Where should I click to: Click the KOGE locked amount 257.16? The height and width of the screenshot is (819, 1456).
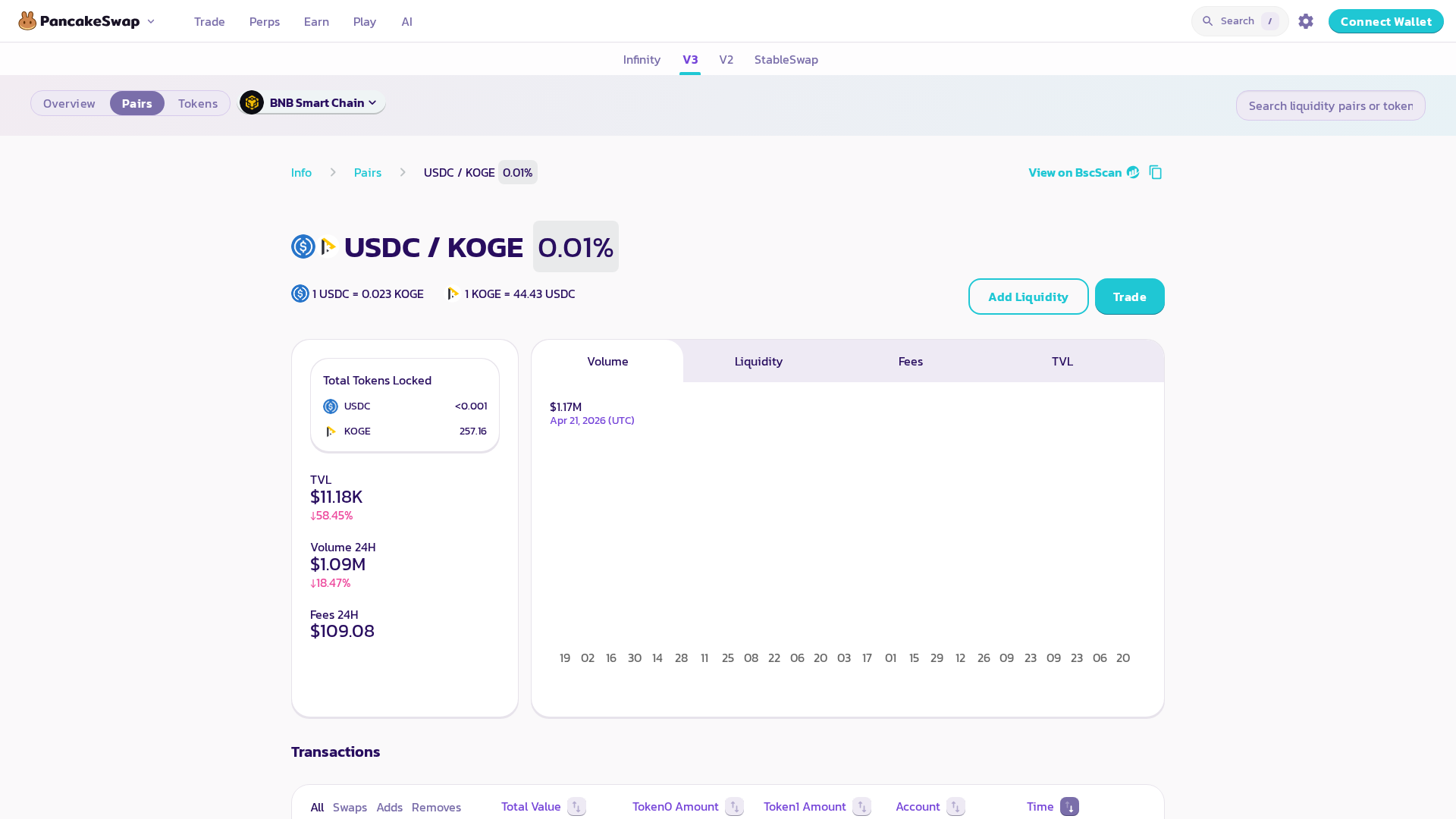473,431
